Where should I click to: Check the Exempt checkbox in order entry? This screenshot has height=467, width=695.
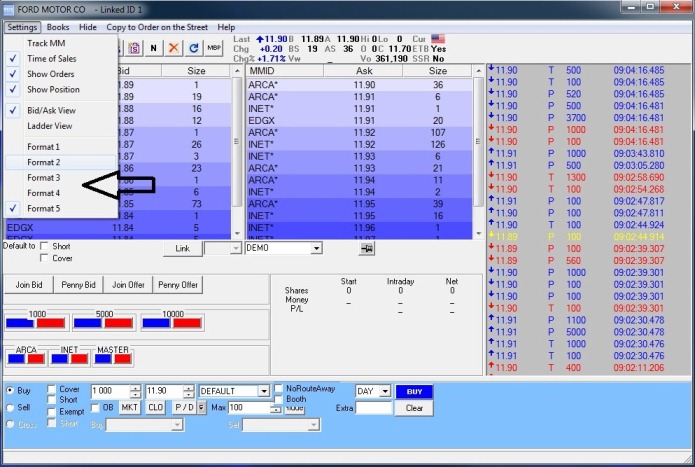coord(51,412)
